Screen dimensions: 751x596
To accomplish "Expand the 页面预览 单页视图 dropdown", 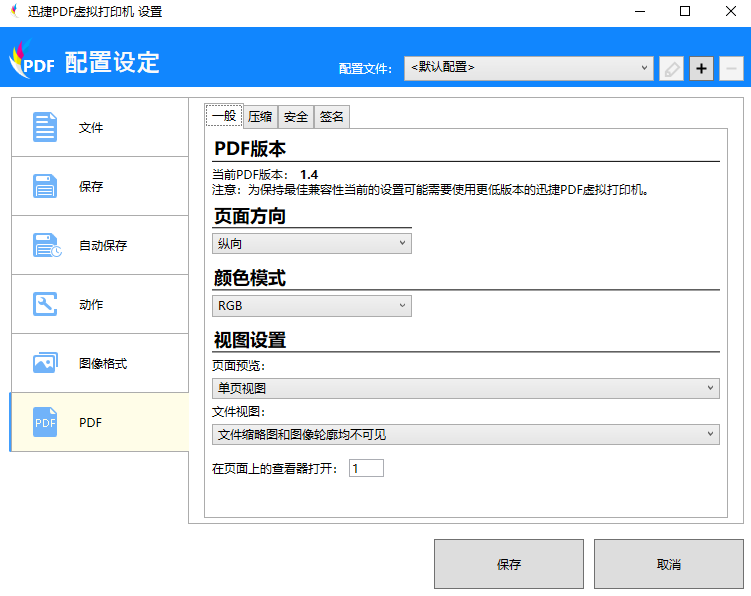I will 466,388.
